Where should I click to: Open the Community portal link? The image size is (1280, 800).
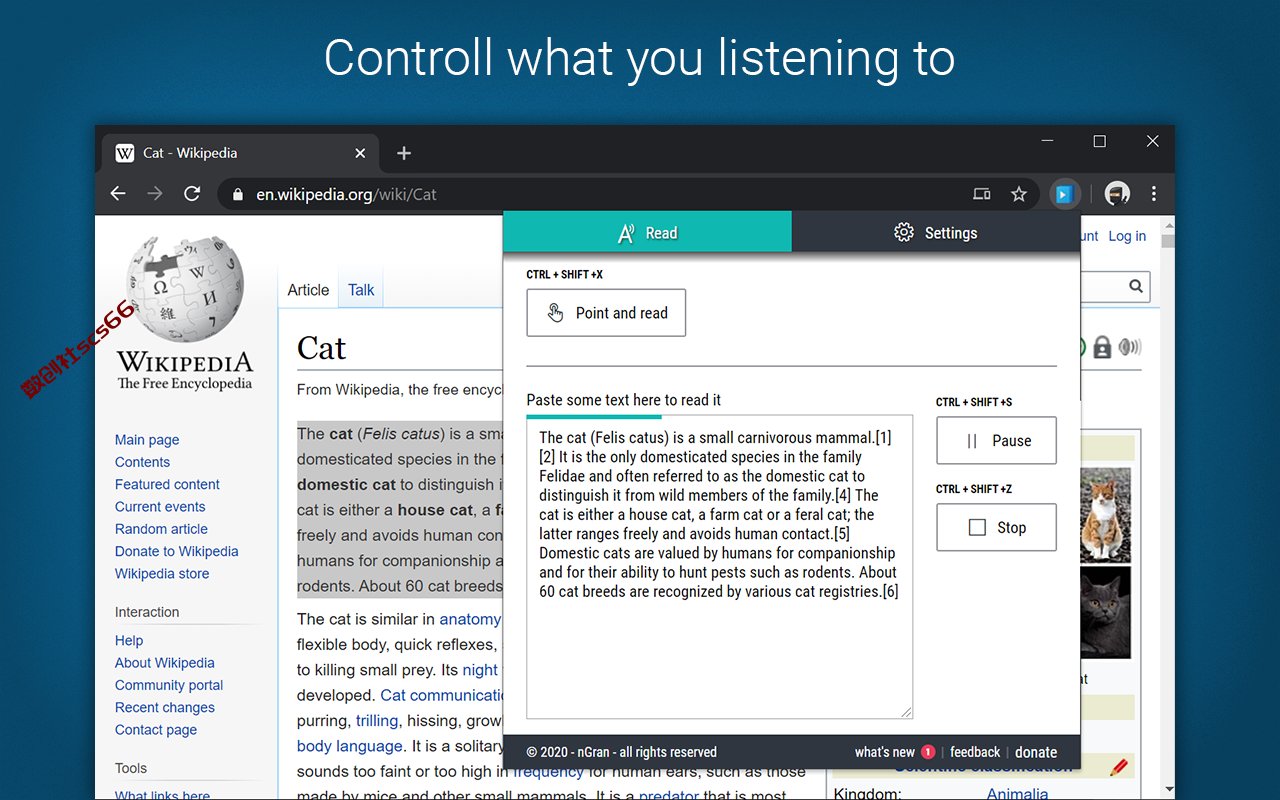click(x=169, y=685)
